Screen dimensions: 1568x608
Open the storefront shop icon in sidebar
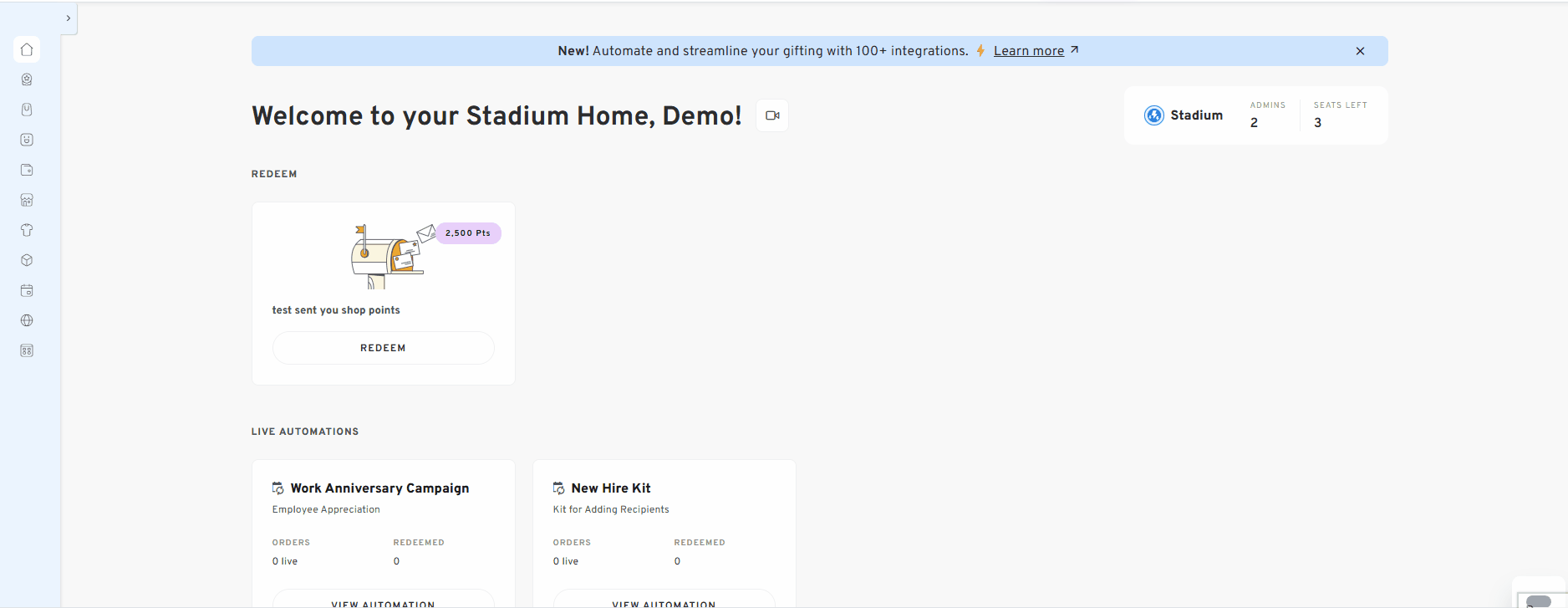pos(27,200)
